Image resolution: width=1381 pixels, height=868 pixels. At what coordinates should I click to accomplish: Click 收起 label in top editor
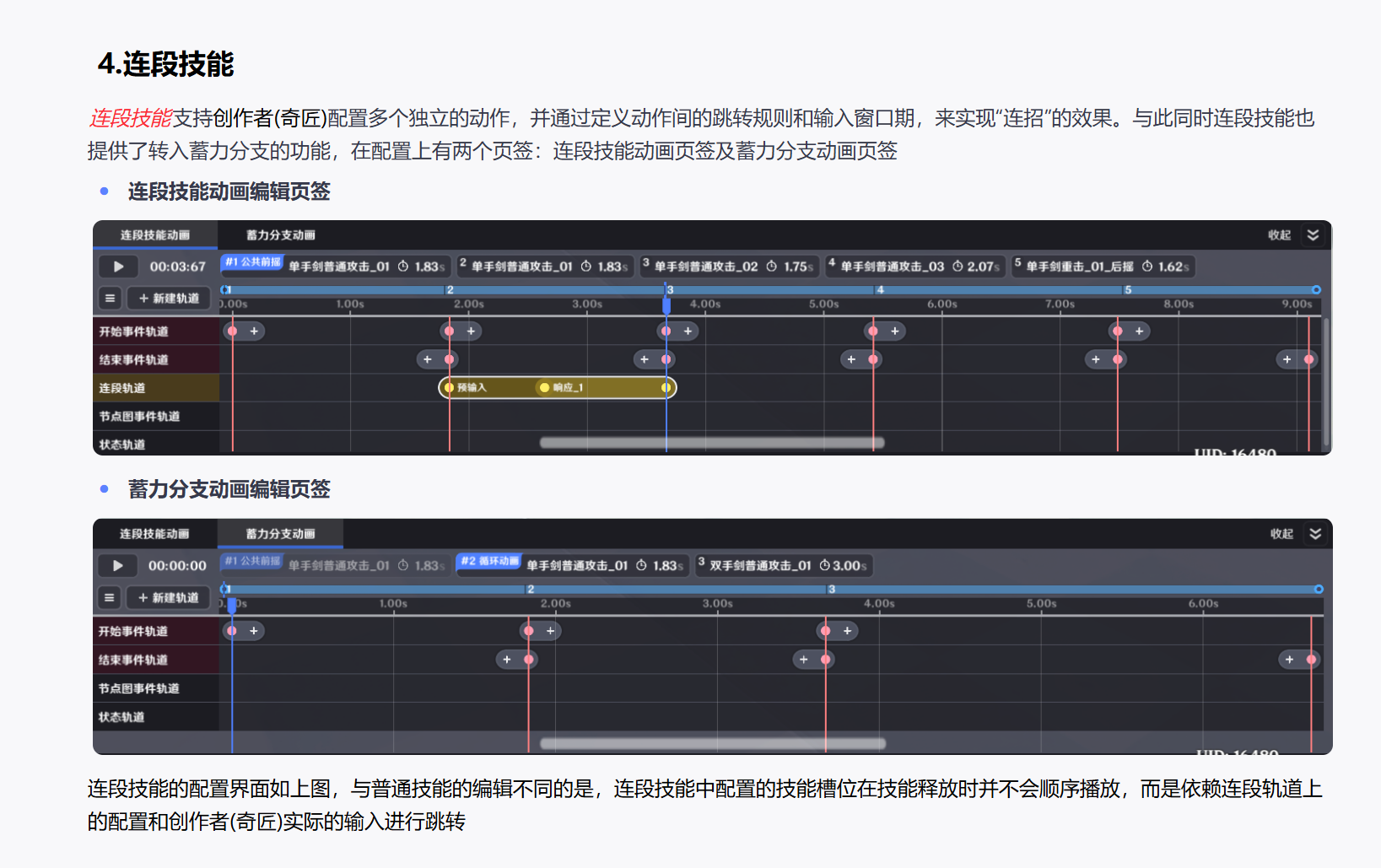[x=1279, y=235]
